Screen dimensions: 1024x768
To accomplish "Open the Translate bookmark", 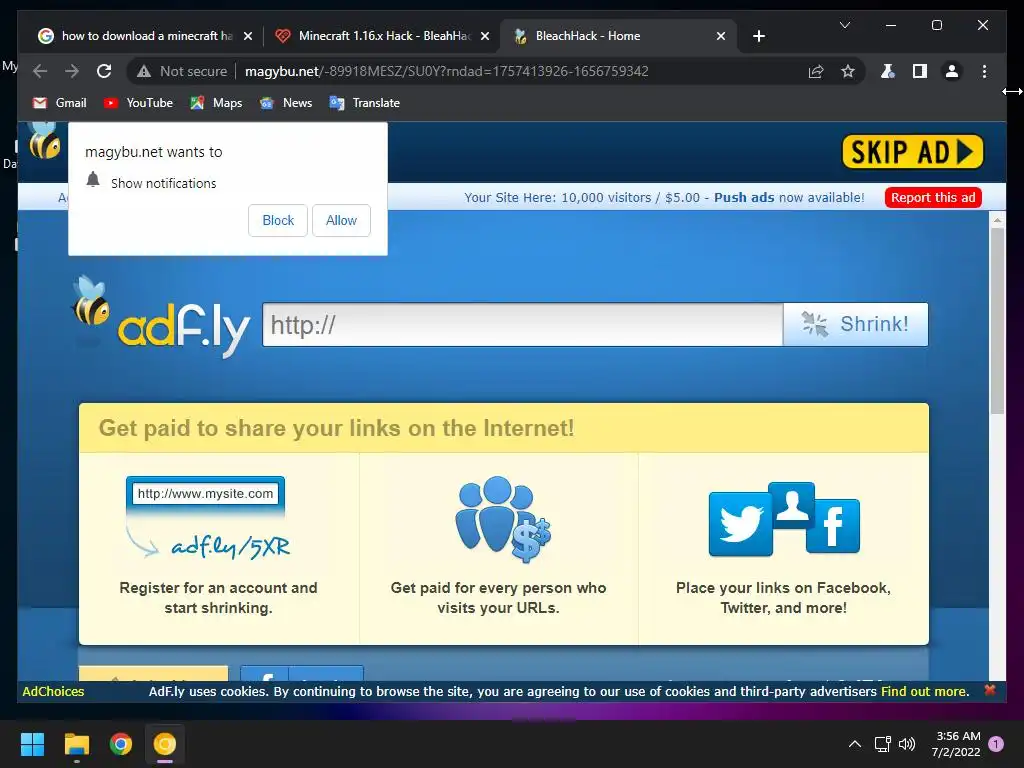I will (364, 103).
